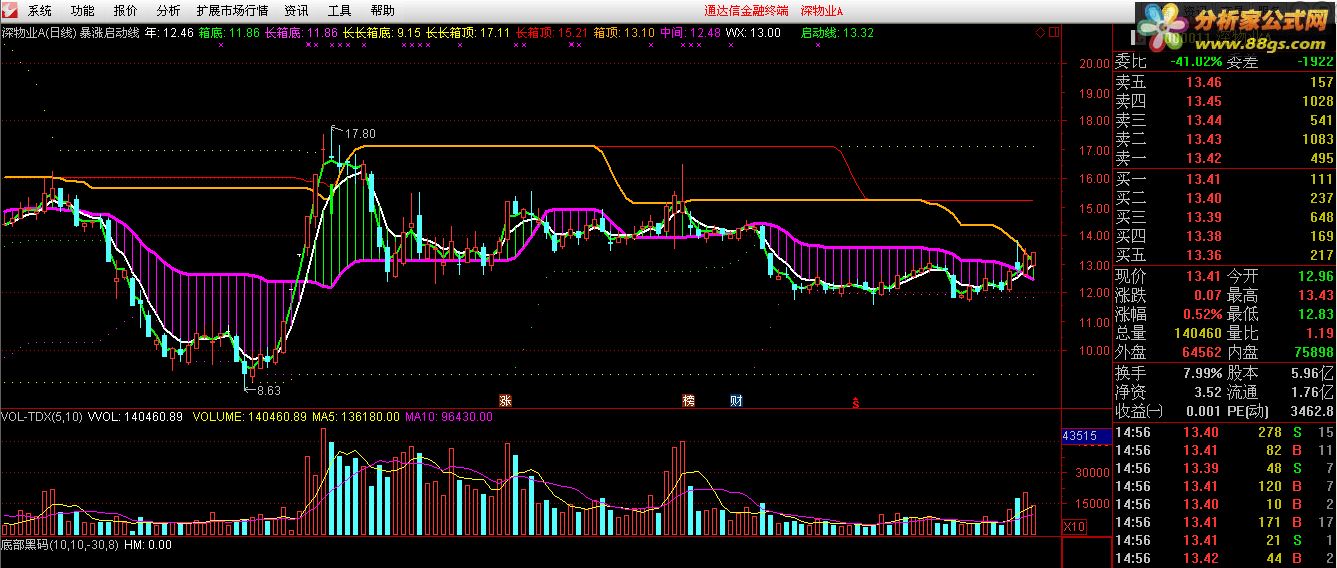This screenshot has width=1337, height=568.
Task: Click the 卖二 13.43 quote row
Action: tap(1225, 139)
